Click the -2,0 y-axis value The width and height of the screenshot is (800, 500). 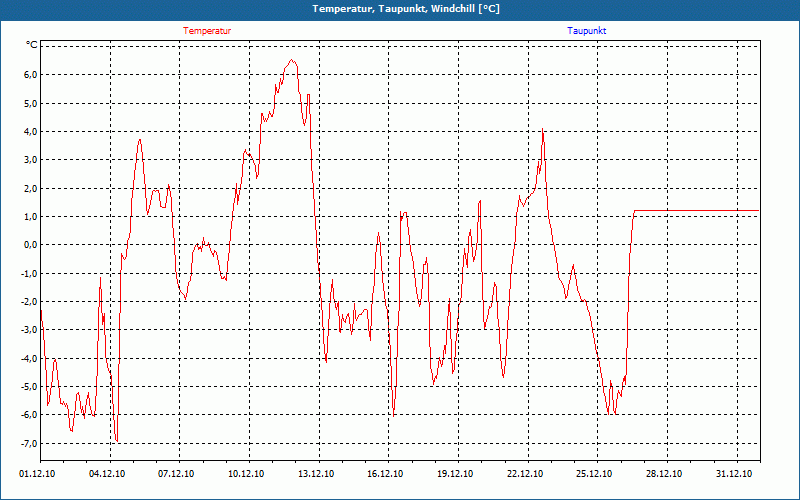pos(29,302)
